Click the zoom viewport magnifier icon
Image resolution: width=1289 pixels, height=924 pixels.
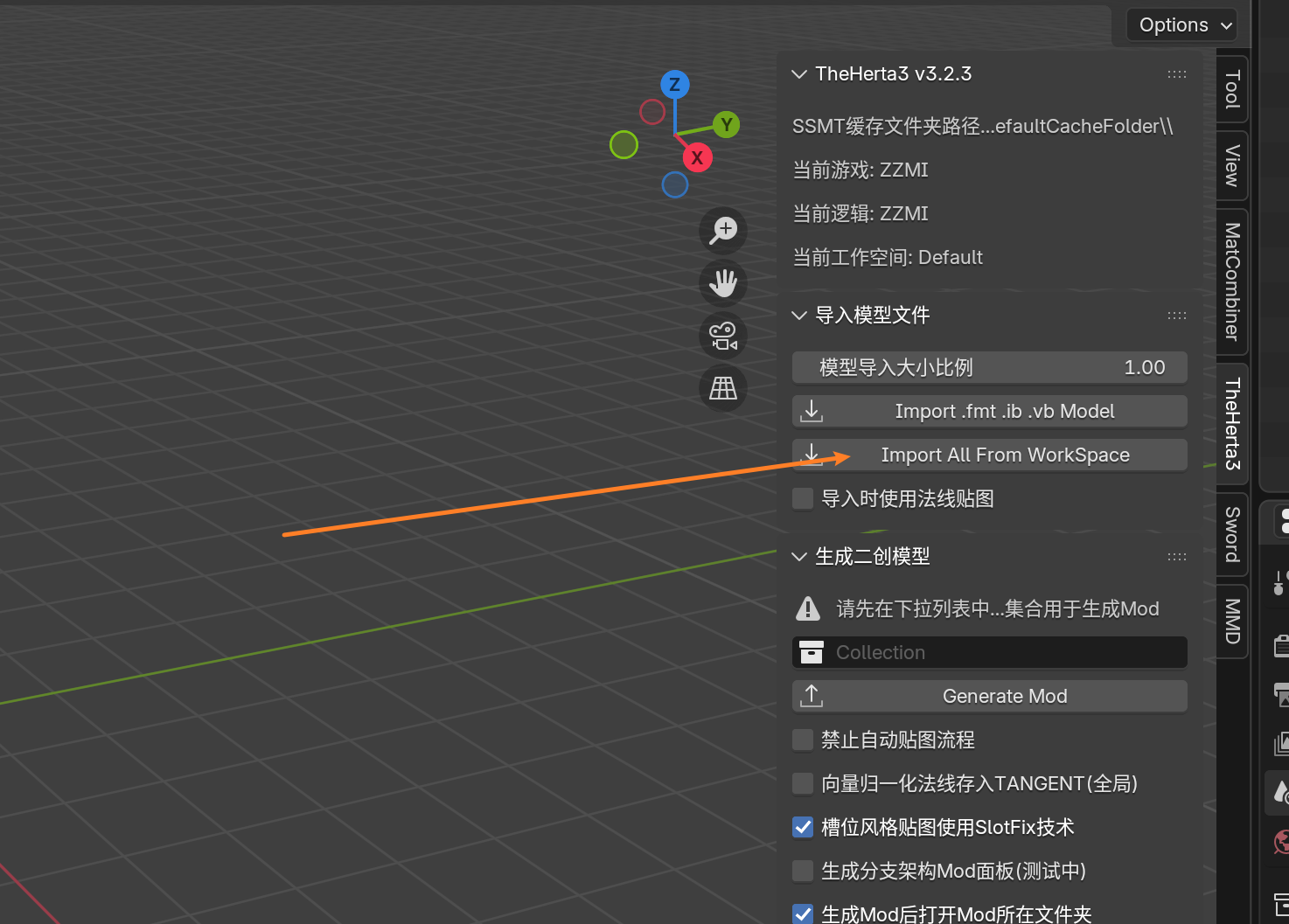click(723, 231)
